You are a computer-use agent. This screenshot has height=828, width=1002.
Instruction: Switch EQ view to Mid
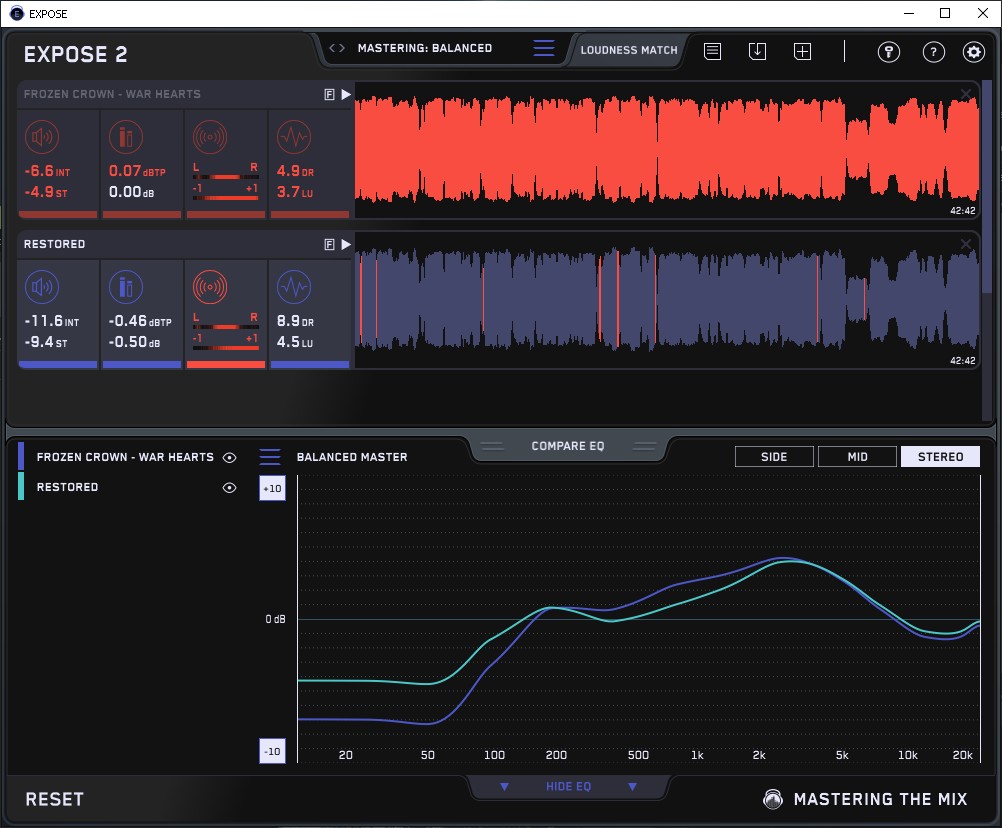pyautogui.click(x=857, y=457)
